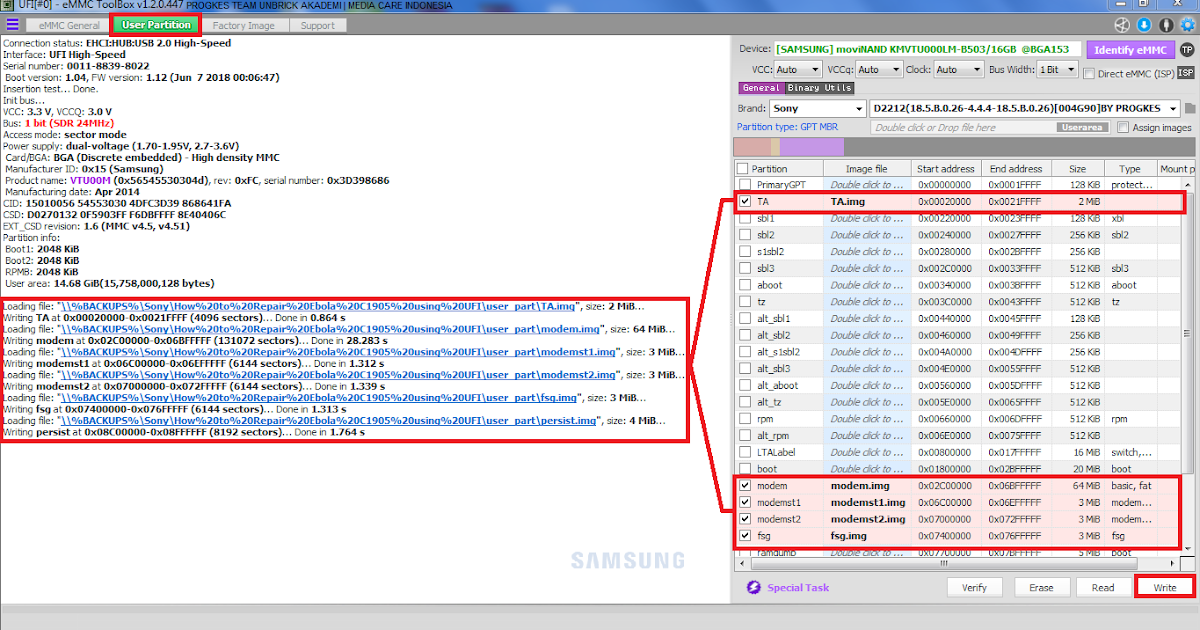Switch to Factory Image tab
This screenshot has height=630, width=1200.
[244, 25]
